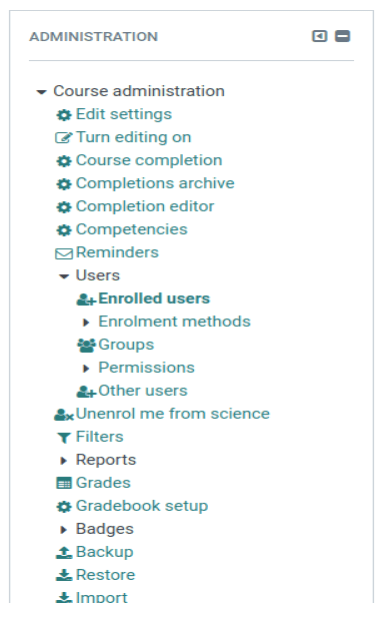389x628 pixels.
Task: Expand the Badges section
Action: pyautogui.click(x=63, y=529)
